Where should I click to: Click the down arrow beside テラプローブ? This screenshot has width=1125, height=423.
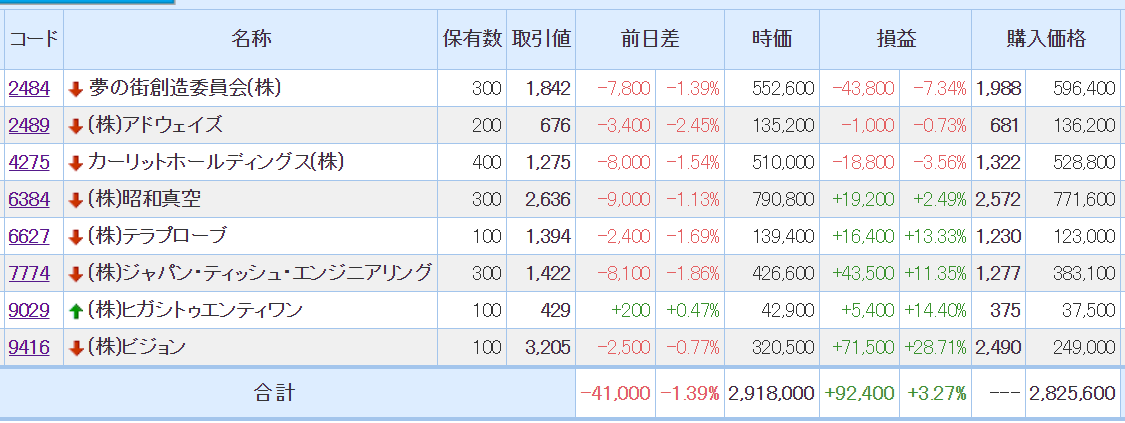coord(76,237)
